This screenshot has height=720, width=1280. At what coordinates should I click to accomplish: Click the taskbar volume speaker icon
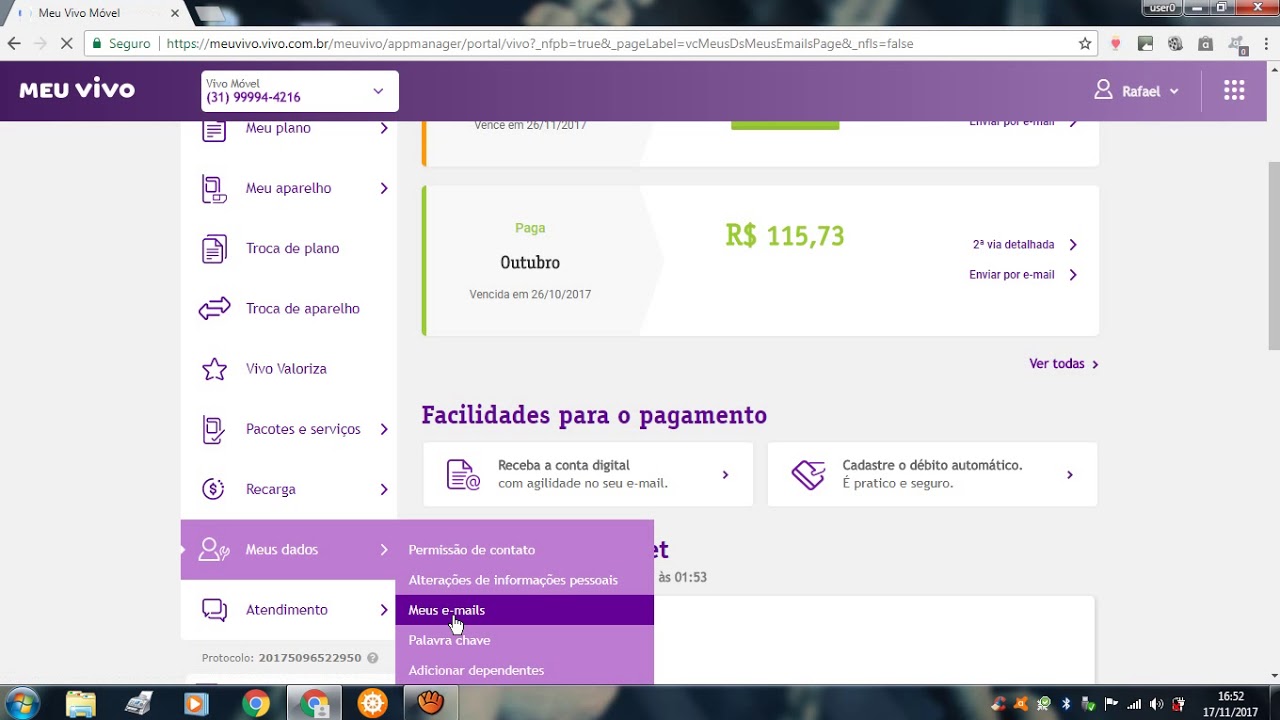tap(1157, 704)
